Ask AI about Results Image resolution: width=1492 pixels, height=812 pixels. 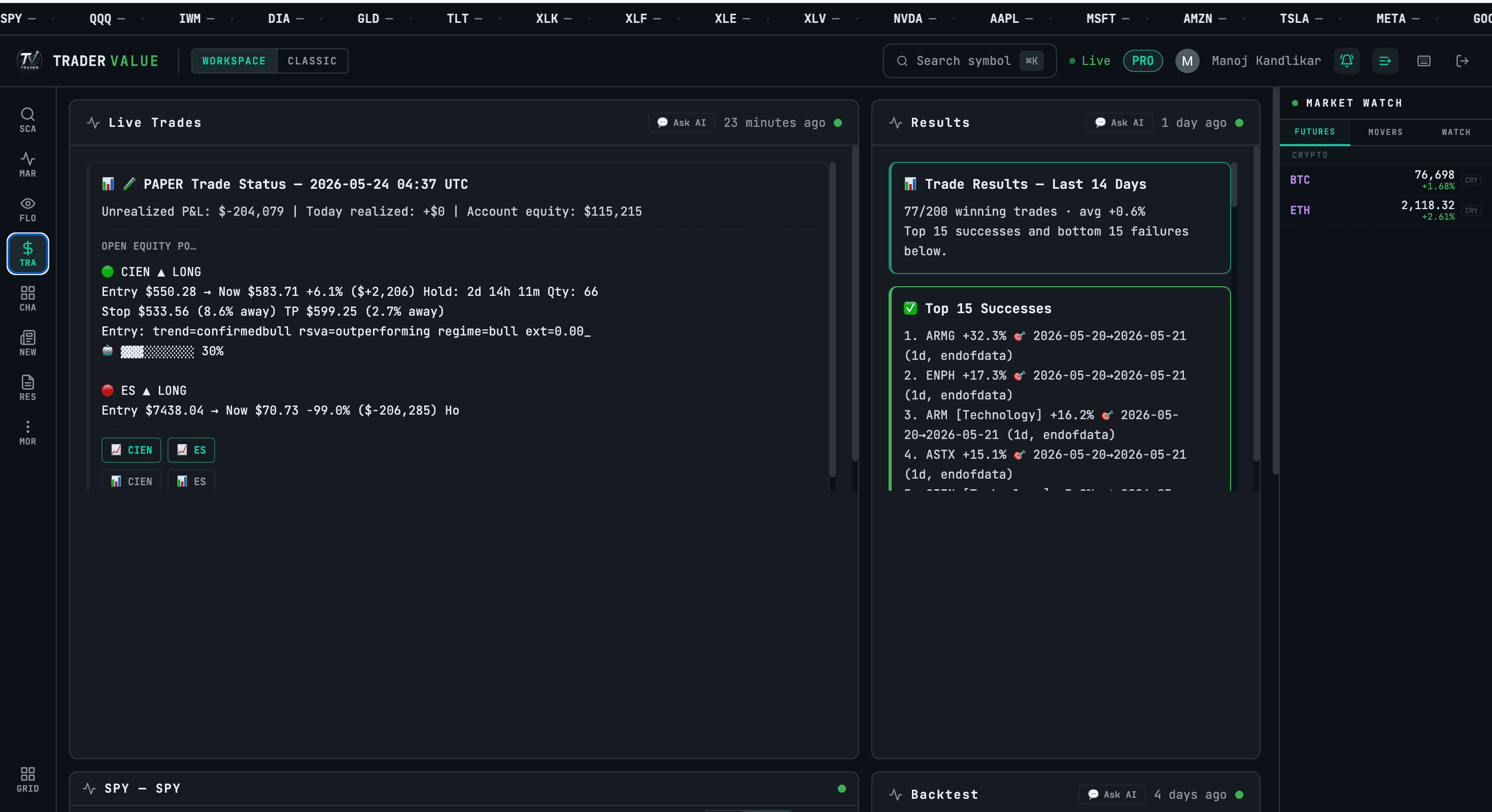pyautogui.click(x=1119, y=122)
